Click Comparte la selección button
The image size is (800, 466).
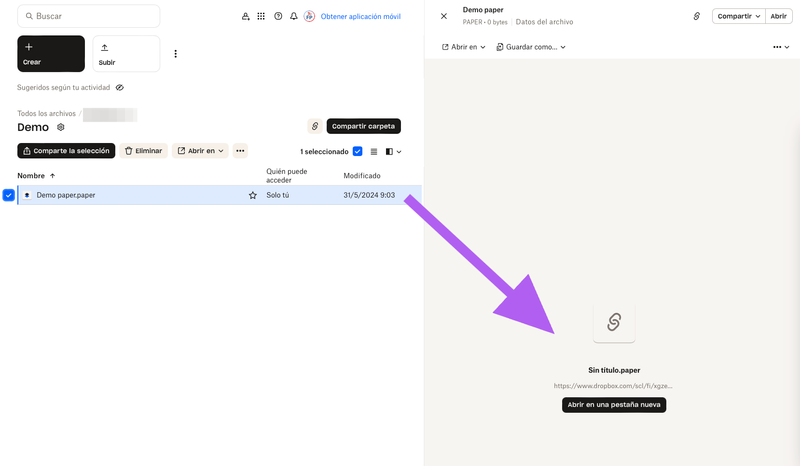click(x=66, y=151)
